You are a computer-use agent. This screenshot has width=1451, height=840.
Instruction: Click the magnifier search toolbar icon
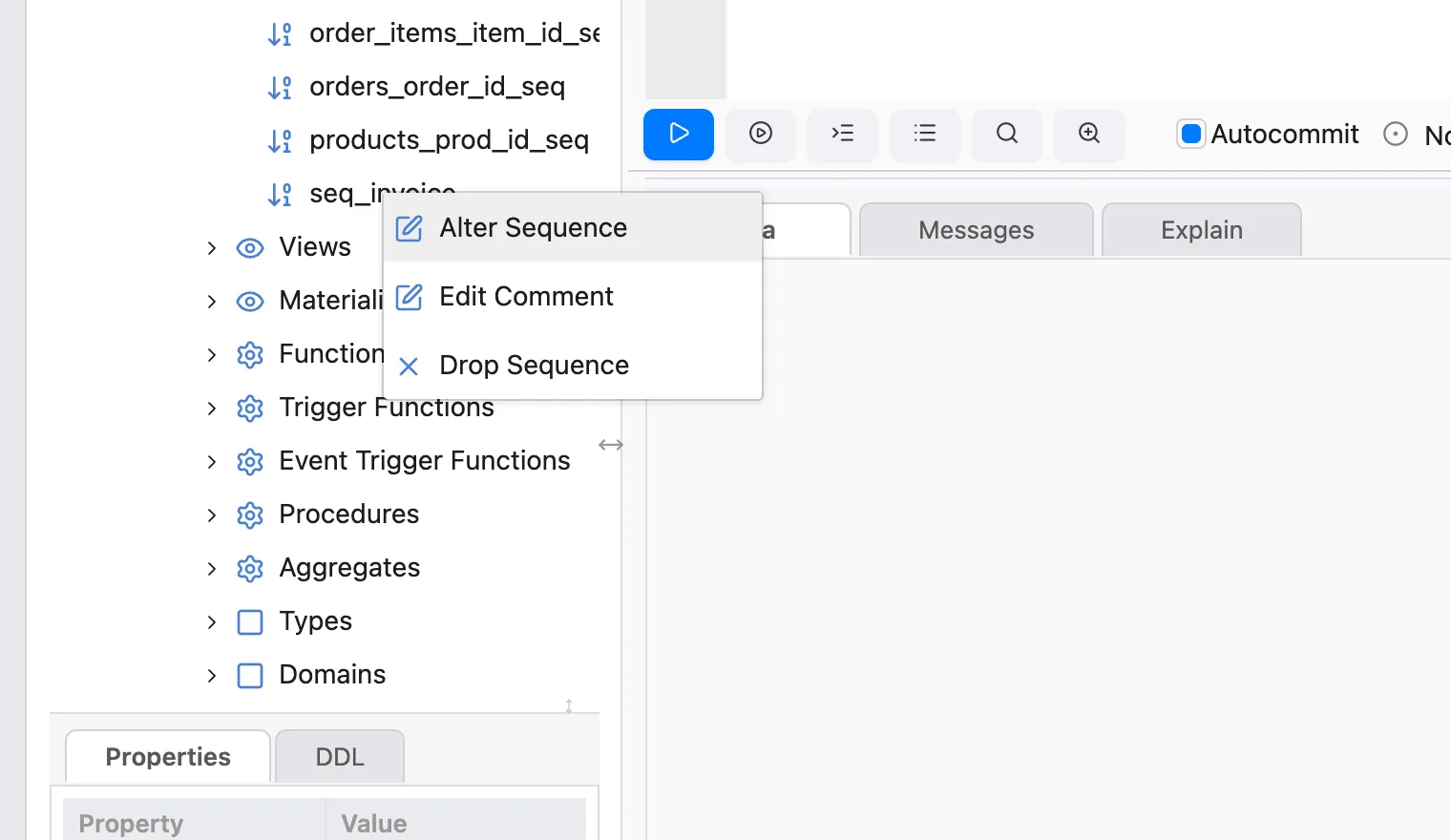1007,134
